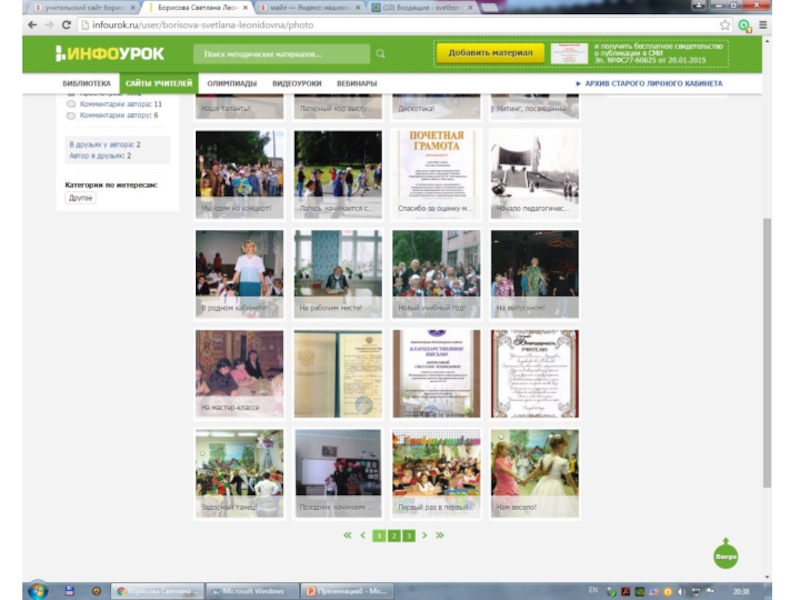Viewport: 800px width, 600px height.
Task: Open photo Первый раз в первый...
Action: pyautogui.click(x=436, y=473)
